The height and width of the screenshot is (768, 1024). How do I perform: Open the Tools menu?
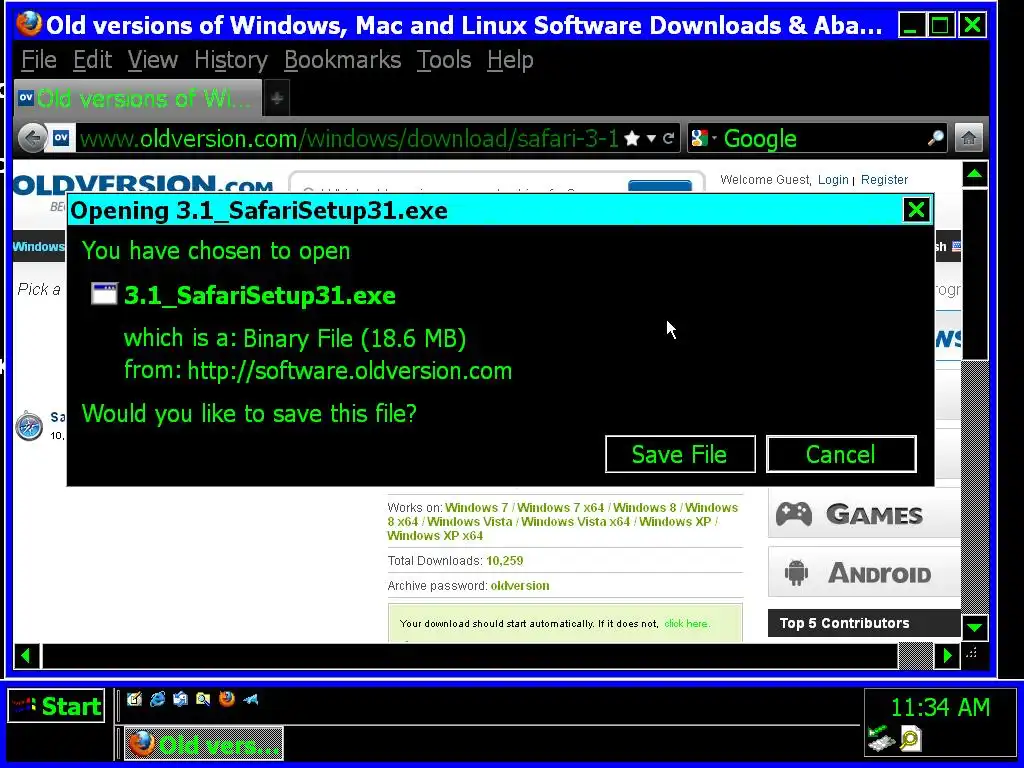[444, 60]
